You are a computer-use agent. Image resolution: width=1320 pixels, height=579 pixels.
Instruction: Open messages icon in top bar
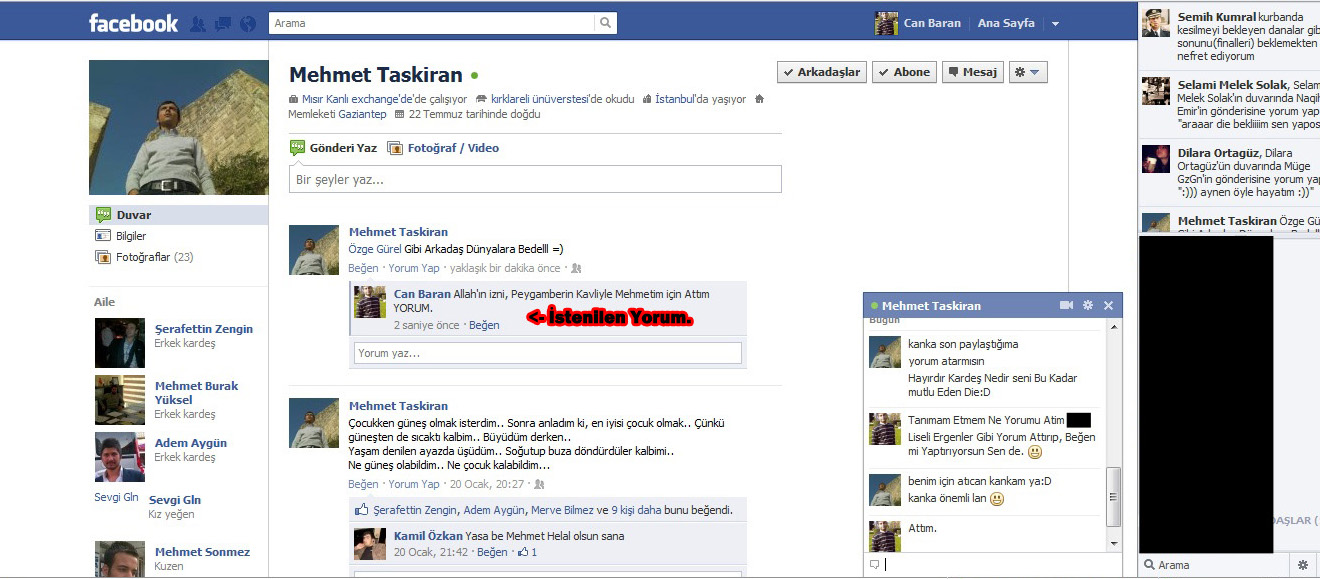[x=223, y=23]
